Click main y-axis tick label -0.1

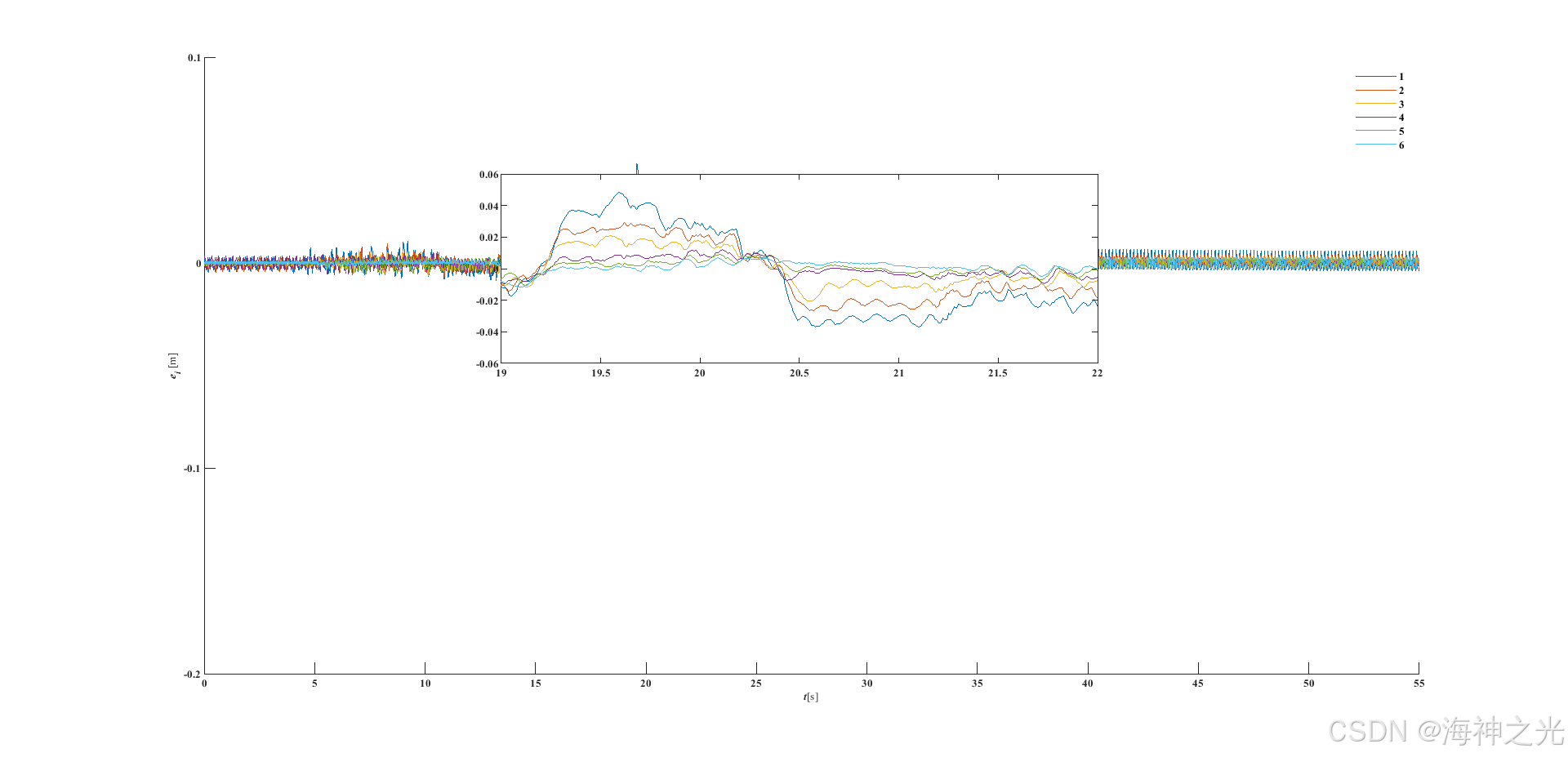[192, 469]
